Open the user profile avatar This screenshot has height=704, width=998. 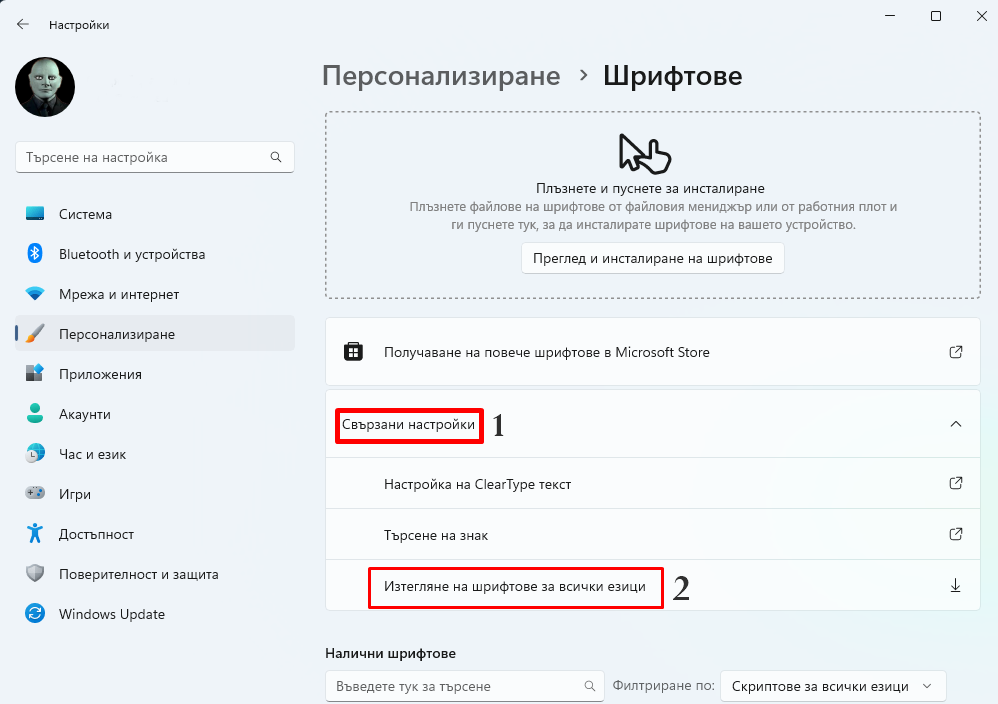point(45,87)
